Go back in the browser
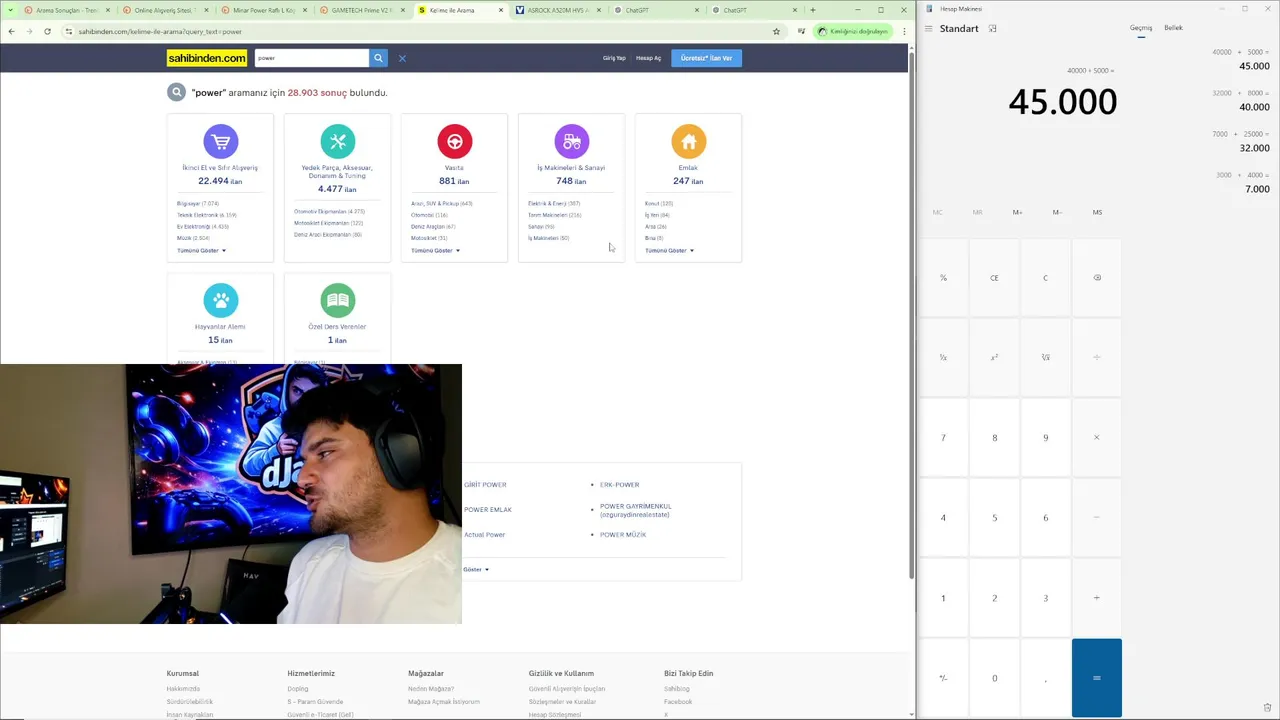 [11, 31]
